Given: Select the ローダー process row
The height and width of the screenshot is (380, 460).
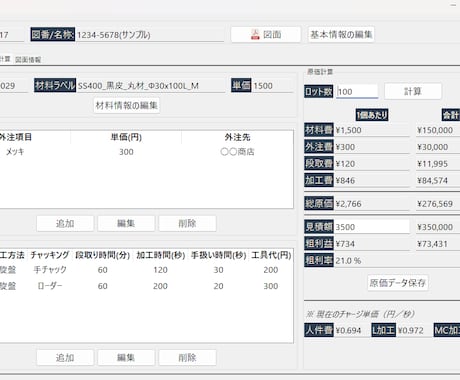Looking at the screenshot, I should click(146, 286).
